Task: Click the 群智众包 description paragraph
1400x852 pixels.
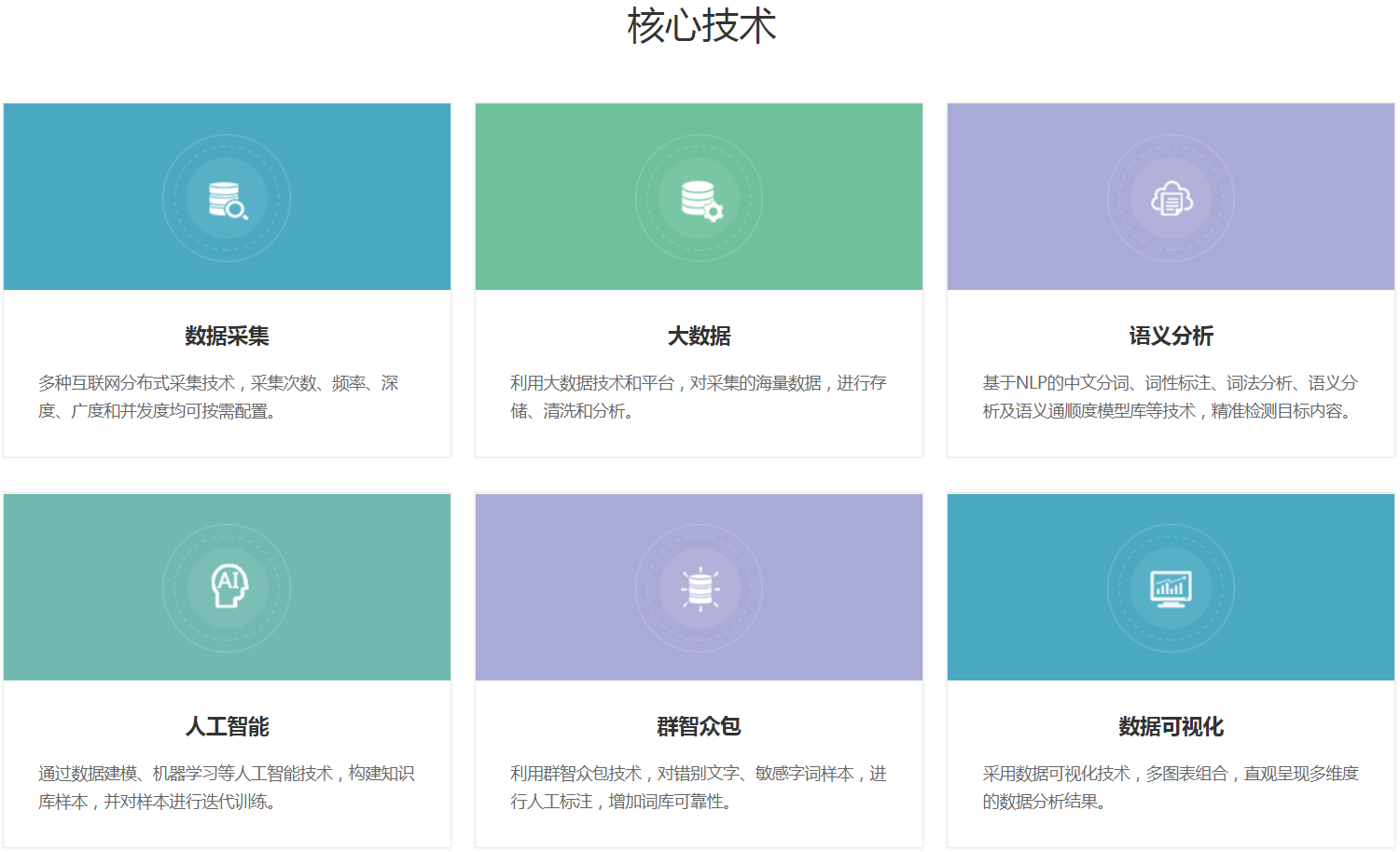Action: click(x=698, y=788)
